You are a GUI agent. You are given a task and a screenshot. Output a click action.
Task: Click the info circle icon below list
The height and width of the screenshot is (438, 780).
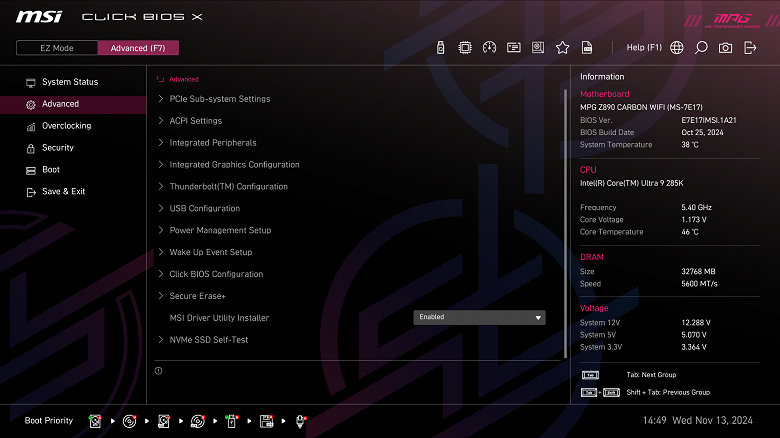[x=158, y=371]
